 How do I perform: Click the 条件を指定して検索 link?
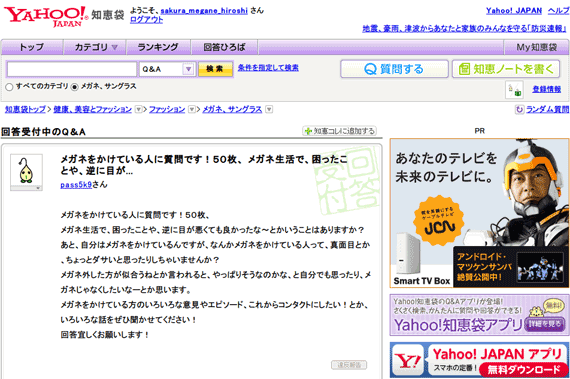point(268,68)
